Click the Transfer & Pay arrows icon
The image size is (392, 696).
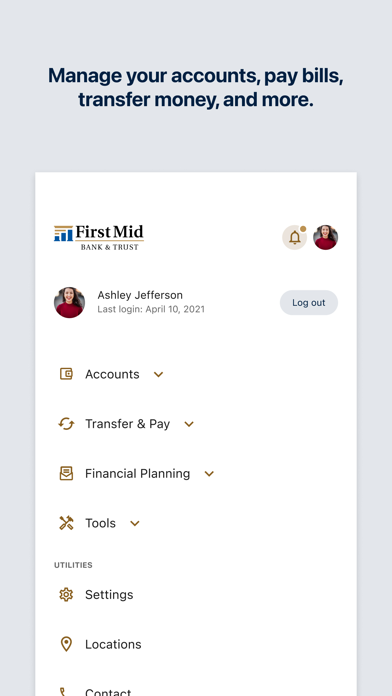[66, 423]
